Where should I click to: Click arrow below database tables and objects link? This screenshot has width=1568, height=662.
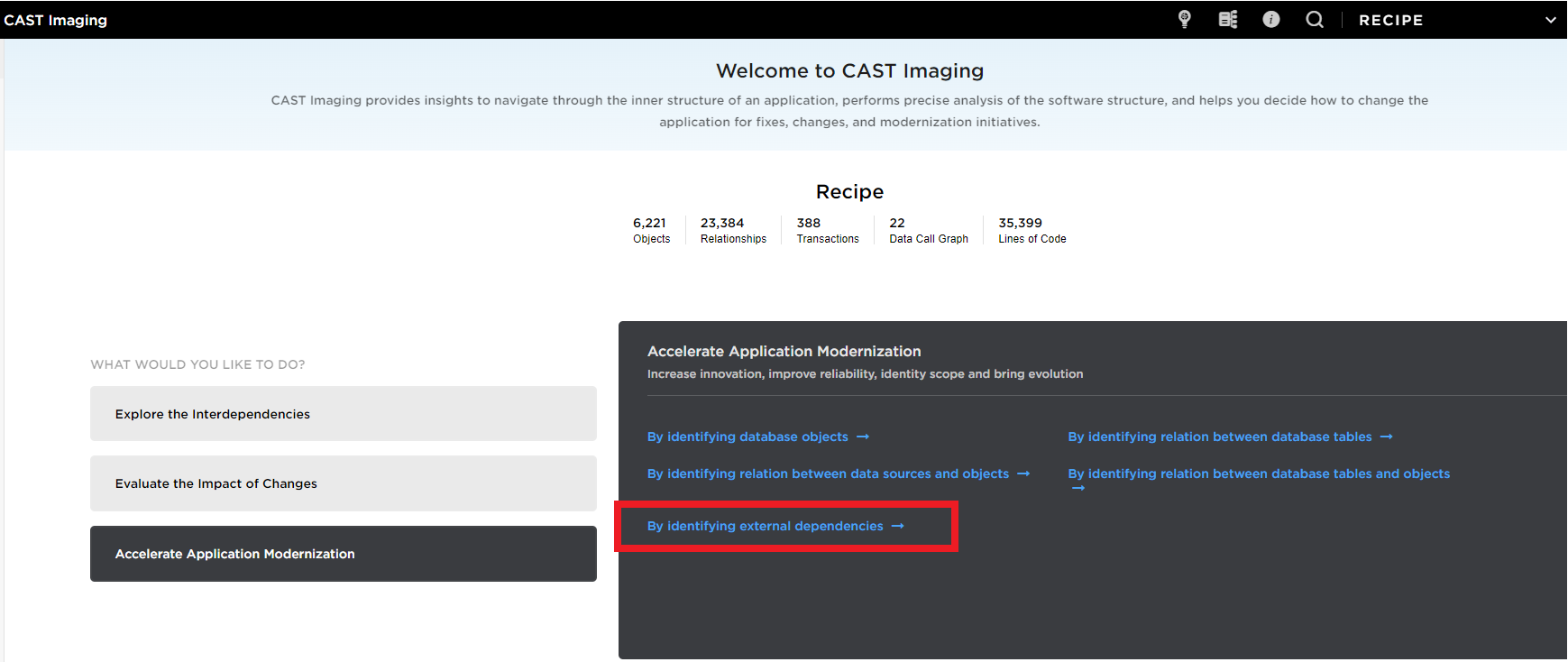pos(1078,488)
